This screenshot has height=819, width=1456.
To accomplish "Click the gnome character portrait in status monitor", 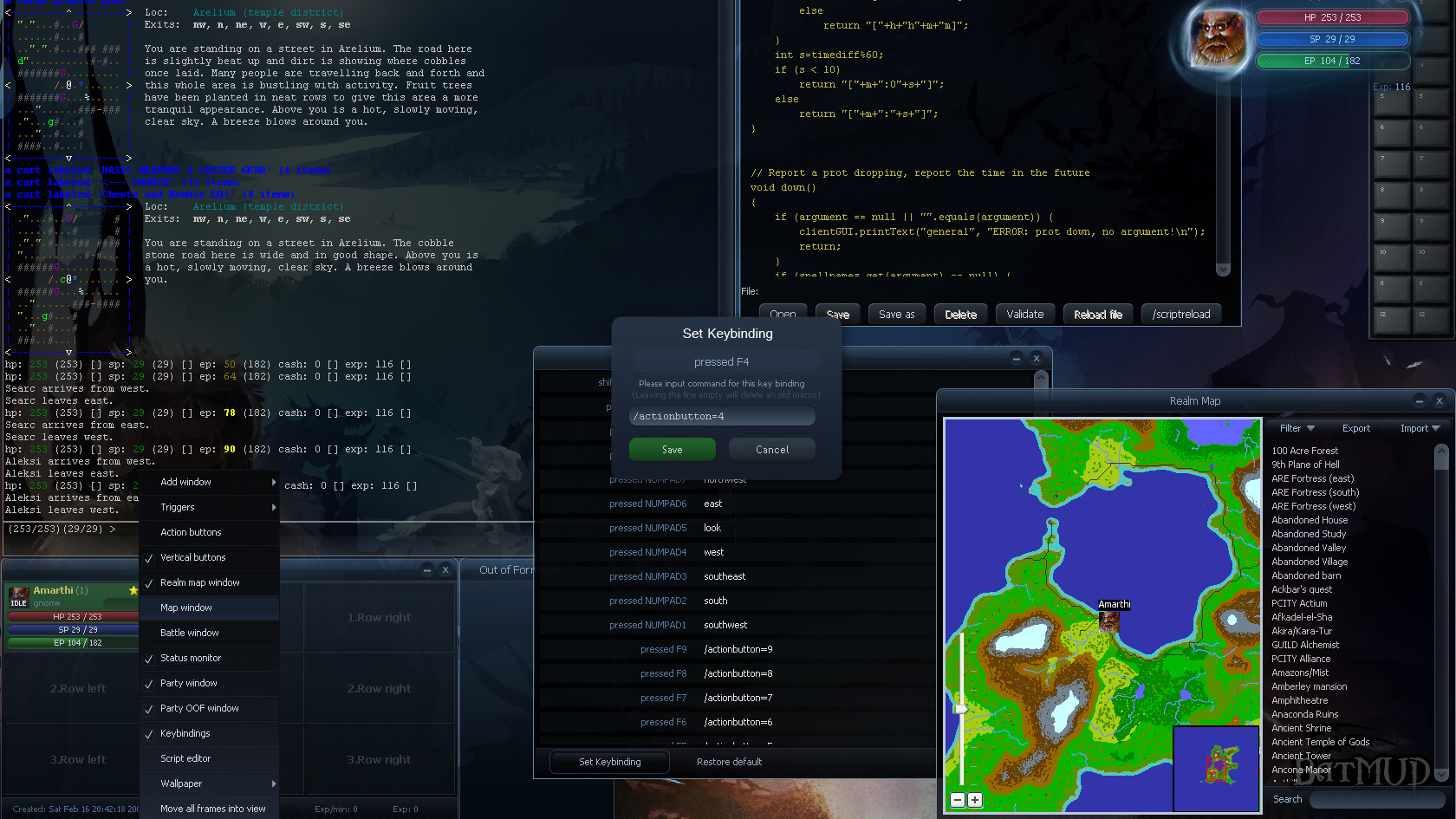I will point(1220,37).
